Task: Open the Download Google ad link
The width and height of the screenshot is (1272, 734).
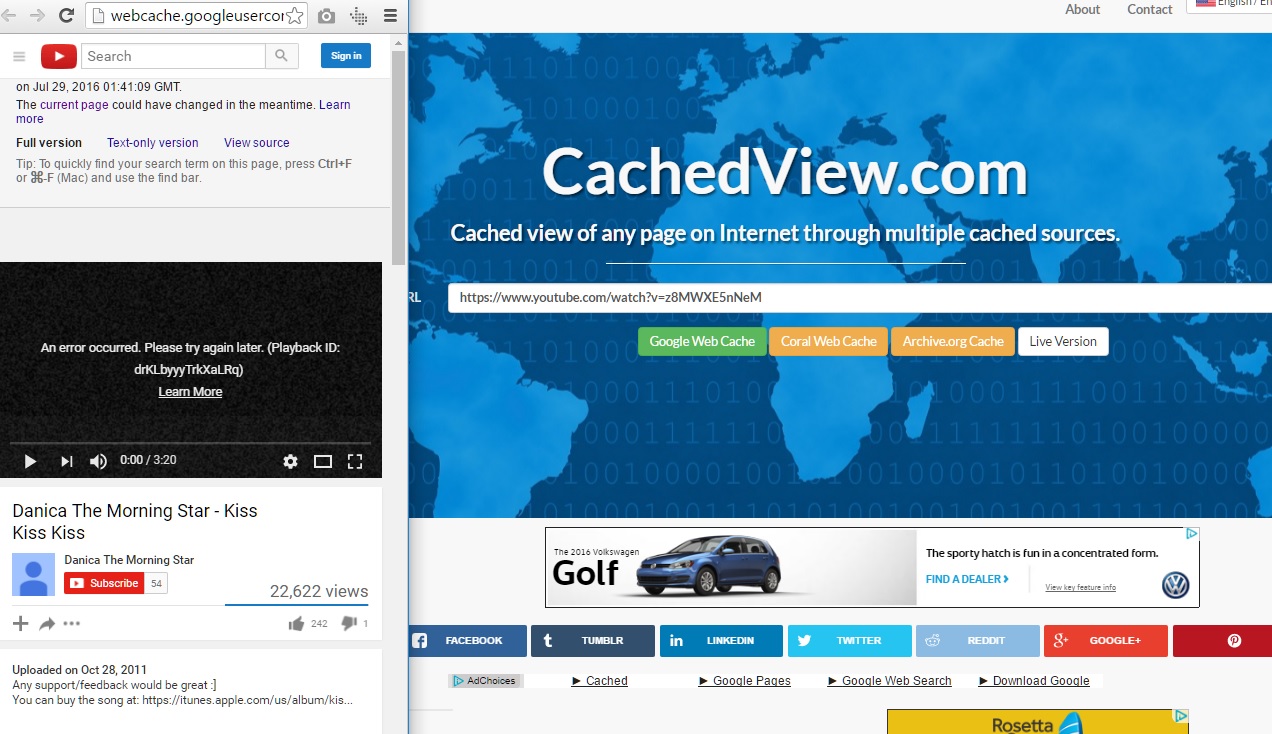Action: tap(1034, 681)
